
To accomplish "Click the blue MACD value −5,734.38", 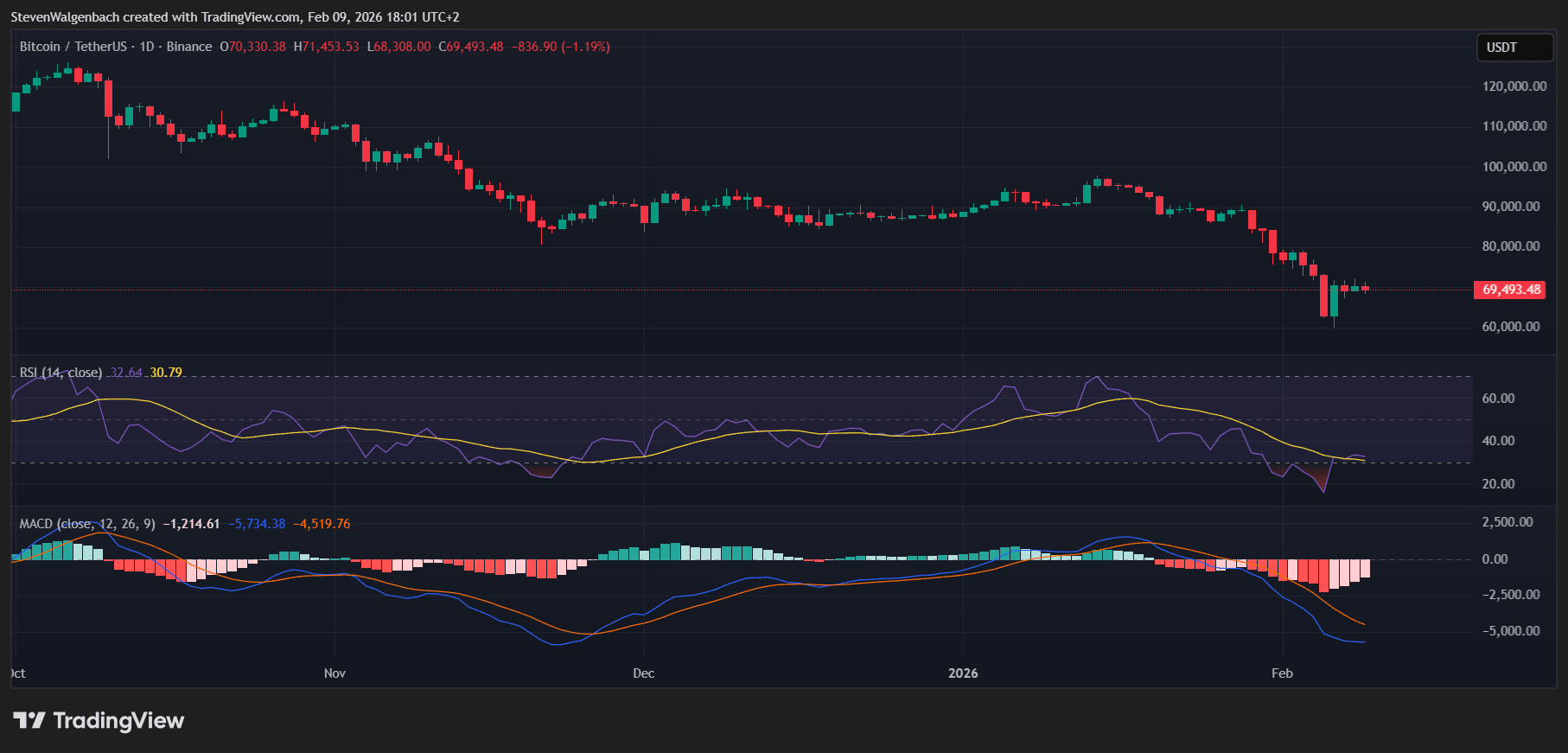I will pos(257,524).
